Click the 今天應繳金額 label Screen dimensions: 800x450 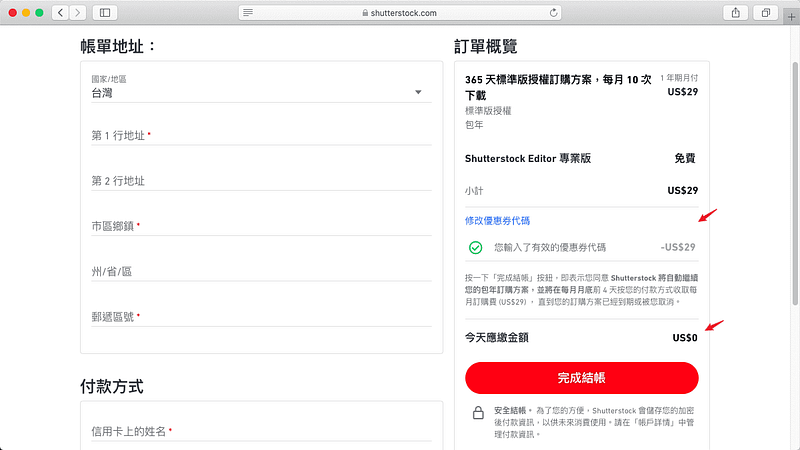pyautogui.click(x=496, y=338)
